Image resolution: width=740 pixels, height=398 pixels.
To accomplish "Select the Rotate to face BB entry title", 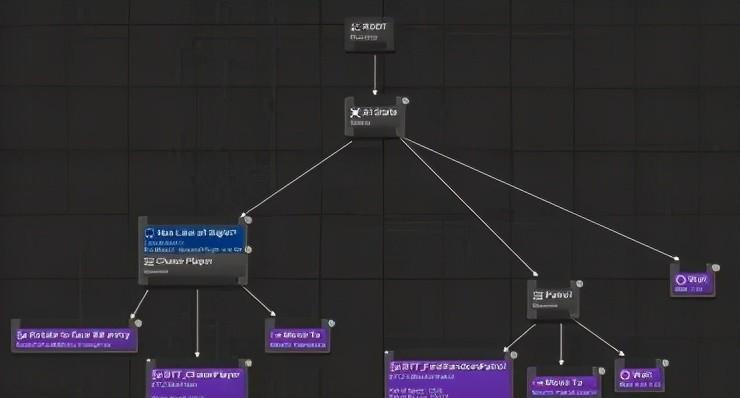I will (x=79, y=335).
